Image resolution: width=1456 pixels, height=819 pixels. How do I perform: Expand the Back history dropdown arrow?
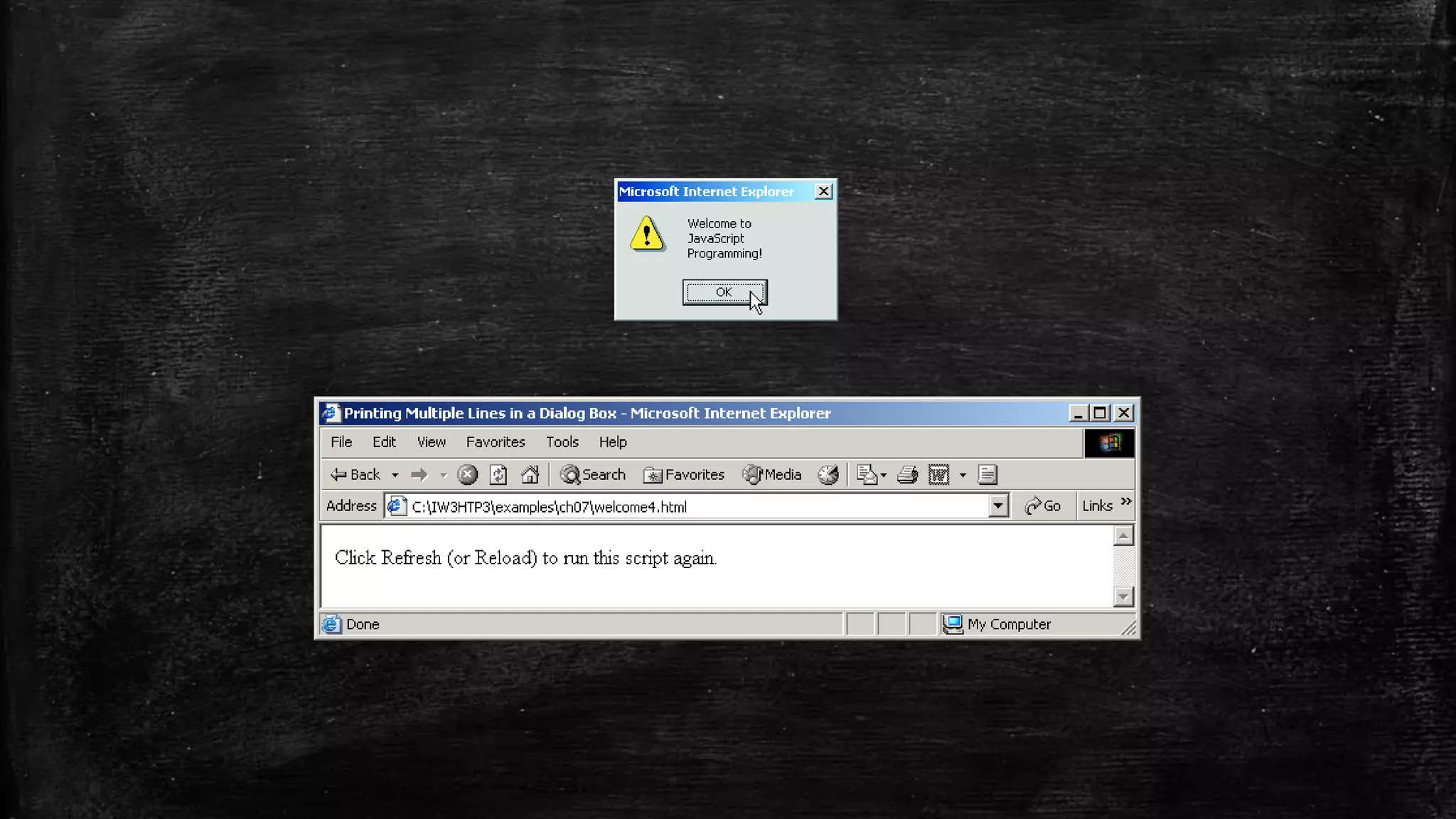click(x=395, y=475)
